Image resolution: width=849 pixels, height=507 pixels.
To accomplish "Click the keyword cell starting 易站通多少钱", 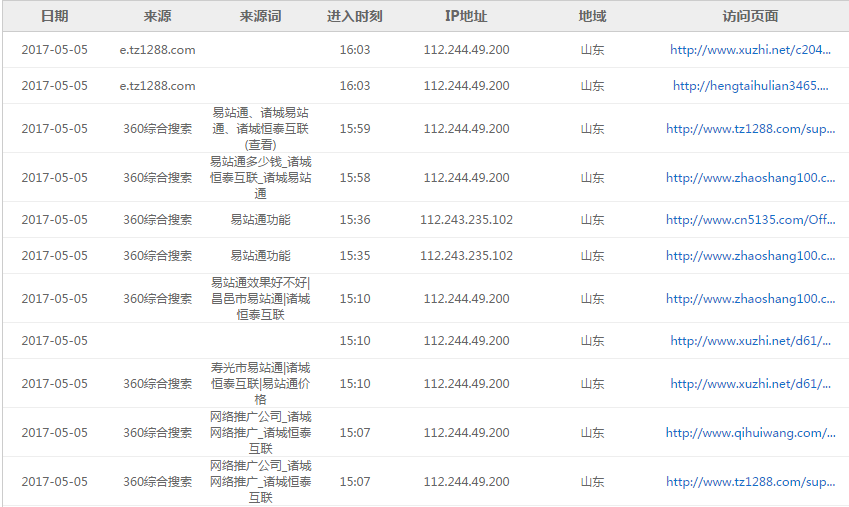I will 260,178.
